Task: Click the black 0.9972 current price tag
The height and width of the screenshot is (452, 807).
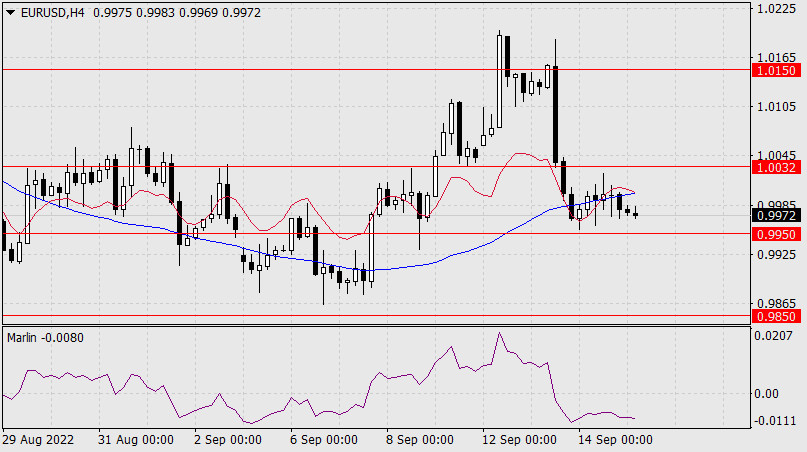Action: point(776,215)
